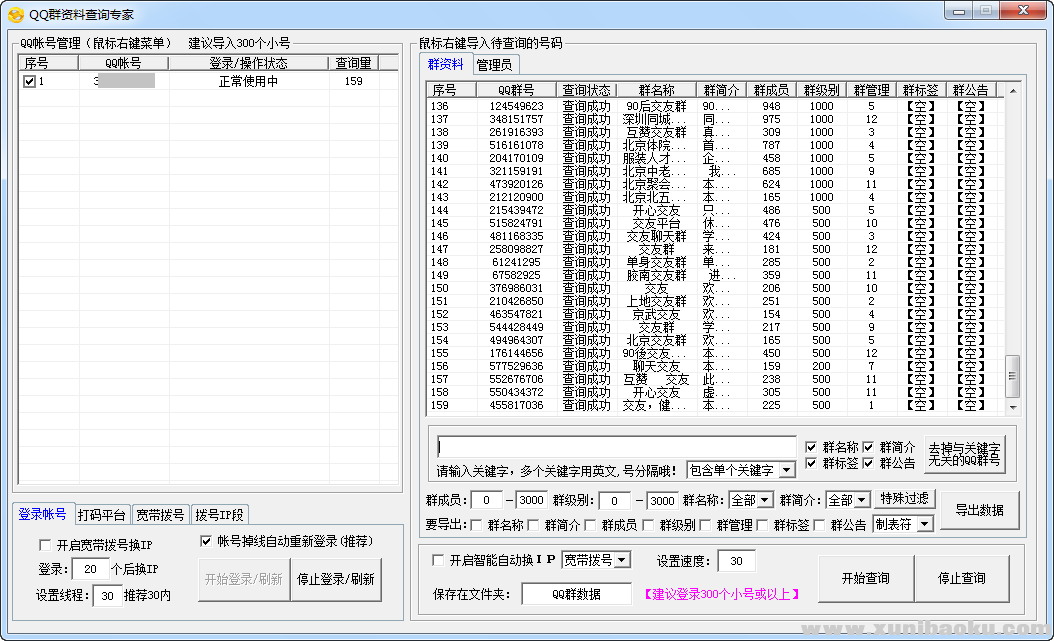The width and height of the screenshot is (1054, 641).
Task: Switch to the 拨号IP段 tab
Action: tap(219, 515)
